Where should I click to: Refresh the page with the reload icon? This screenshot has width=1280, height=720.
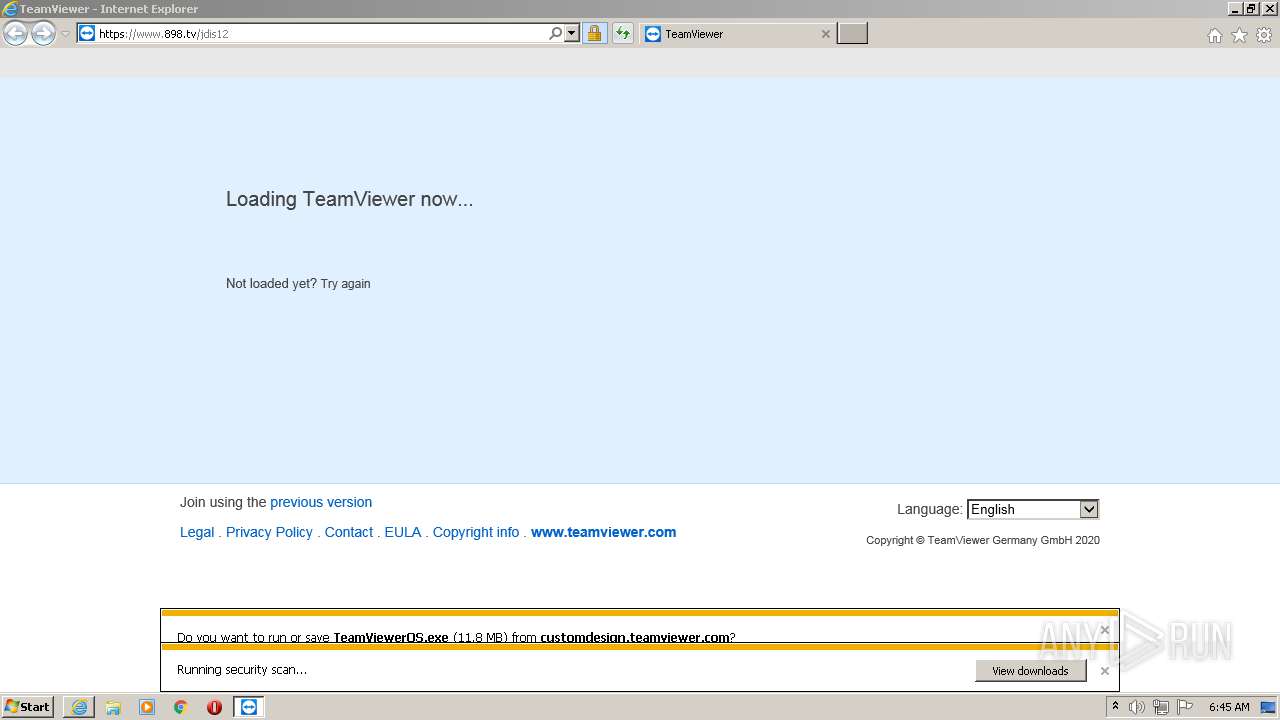(623, 33)
